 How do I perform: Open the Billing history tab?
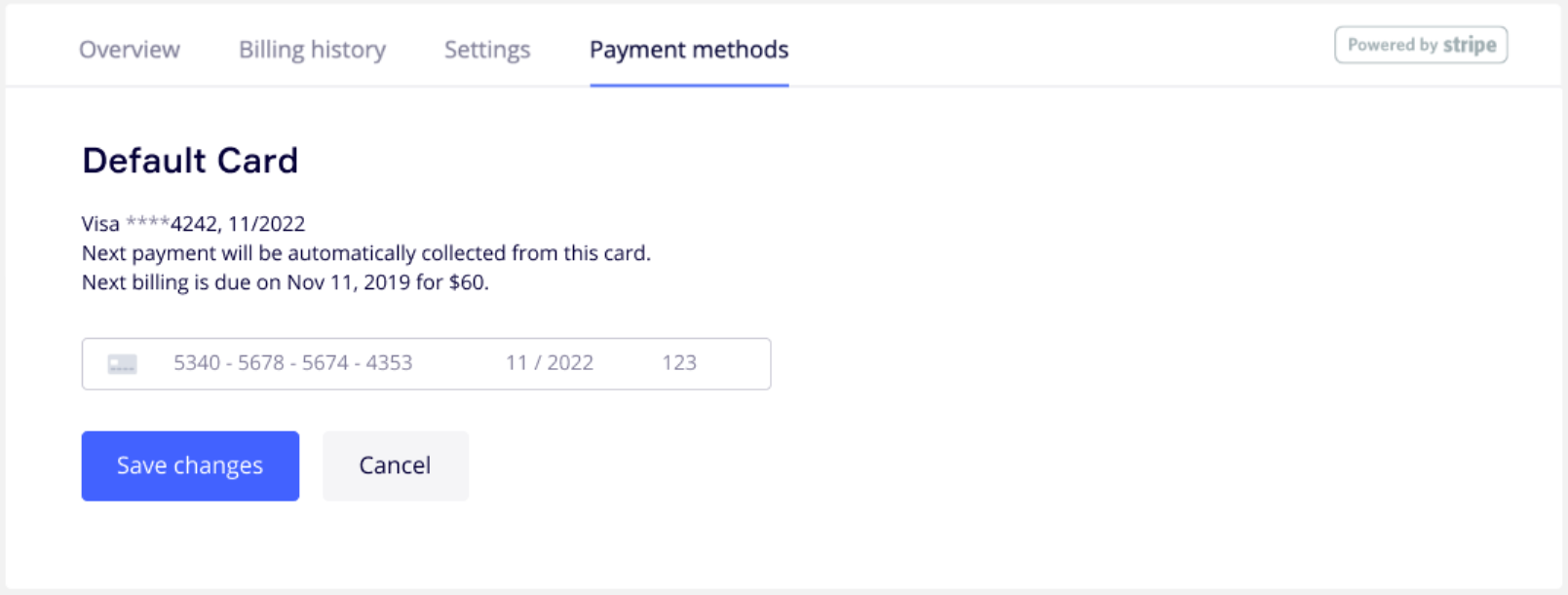click(x=311, y=49)
